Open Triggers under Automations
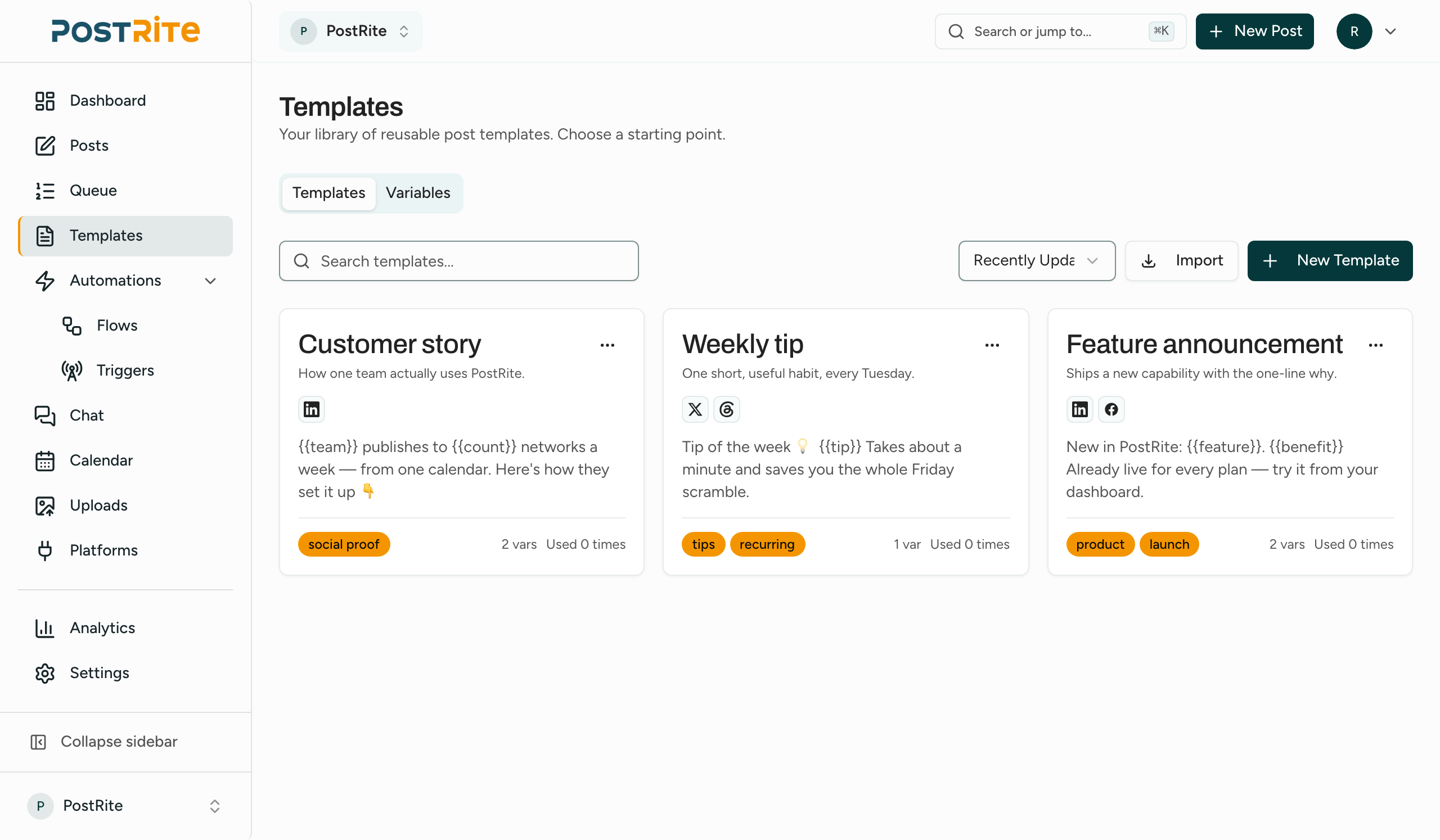 tap(139, 371)
